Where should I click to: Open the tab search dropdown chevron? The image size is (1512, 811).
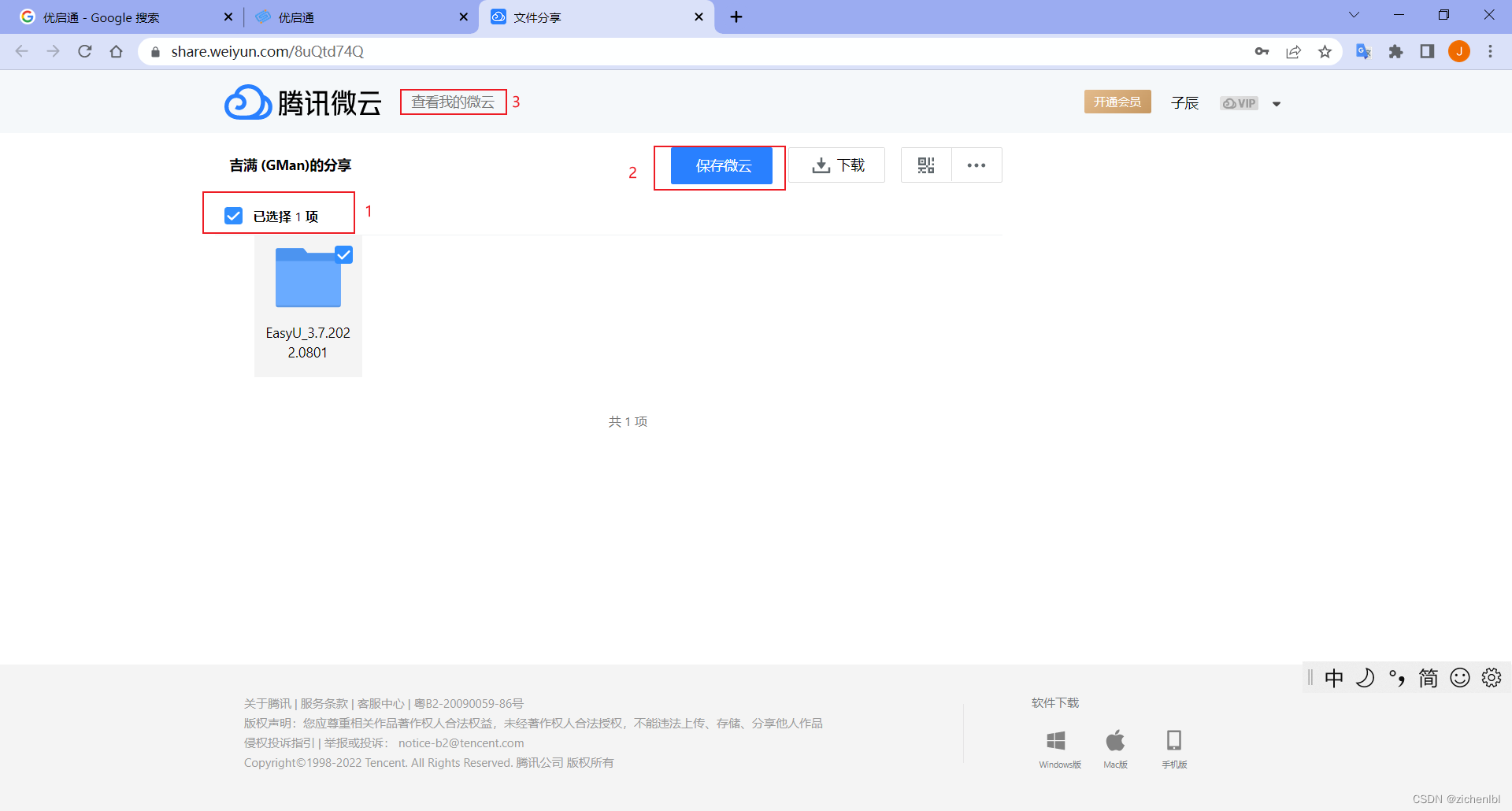click(x=1354, y=15)
